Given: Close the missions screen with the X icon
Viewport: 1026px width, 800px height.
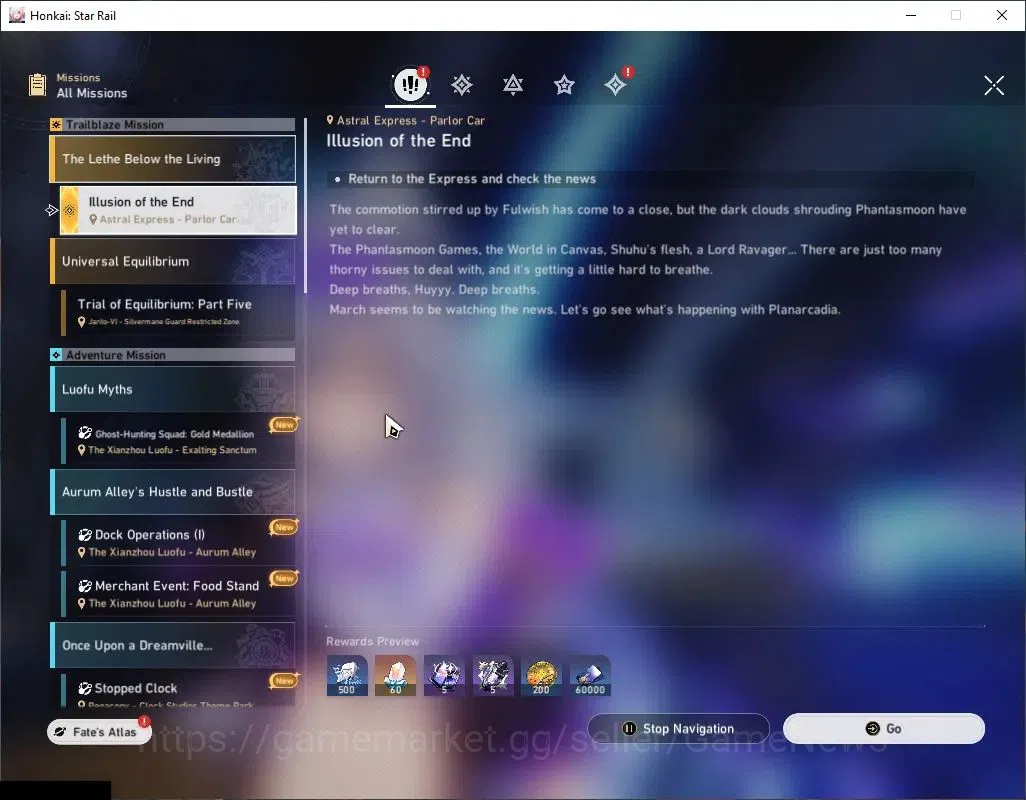Looking at the screenshot, I should [x=994, y=85].
